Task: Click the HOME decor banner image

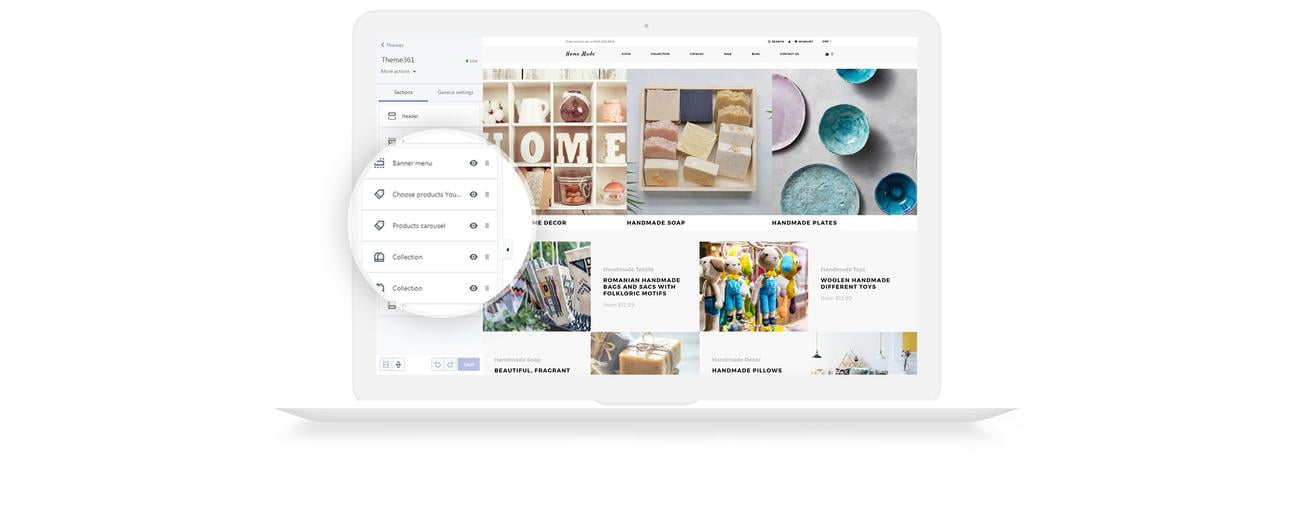Action: pos(555,141)
